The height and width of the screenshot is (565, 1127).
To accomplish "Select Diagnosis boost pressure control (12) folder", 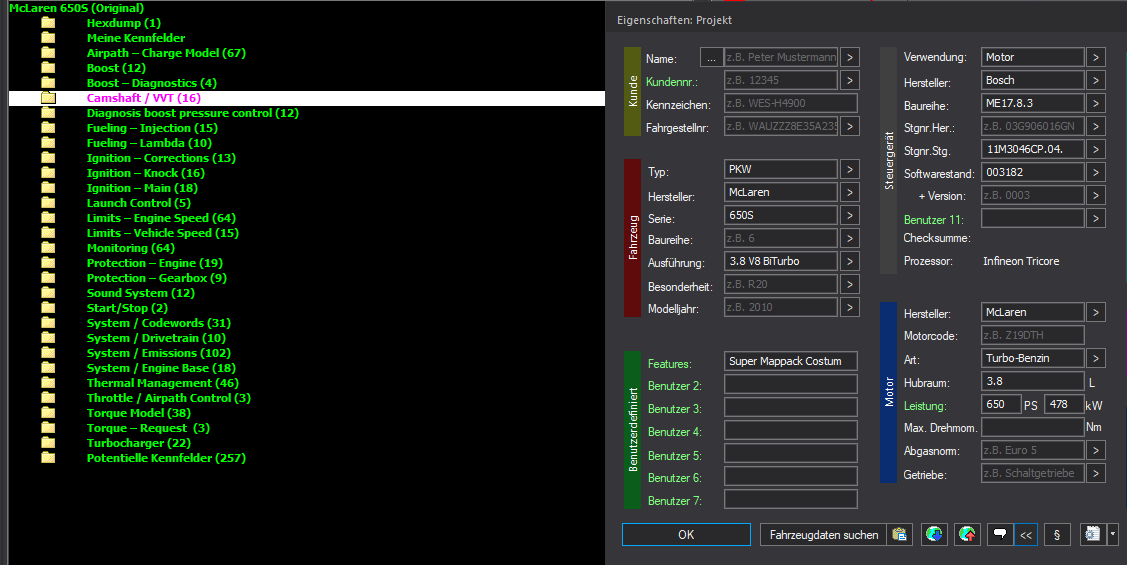I will [x=193, y=114].
